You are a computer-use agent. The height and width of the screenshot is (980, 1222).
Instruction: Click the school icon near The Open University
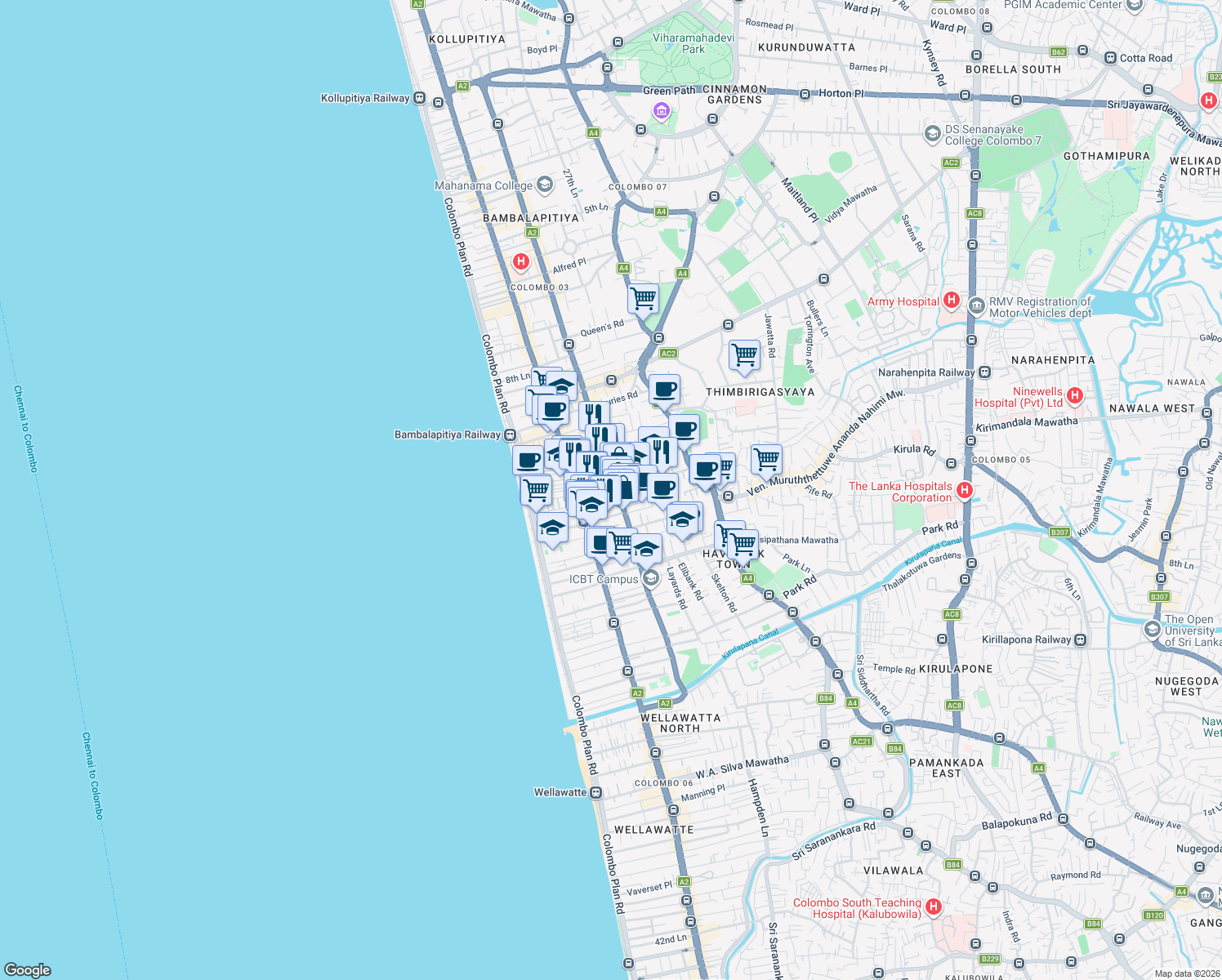1152,628
